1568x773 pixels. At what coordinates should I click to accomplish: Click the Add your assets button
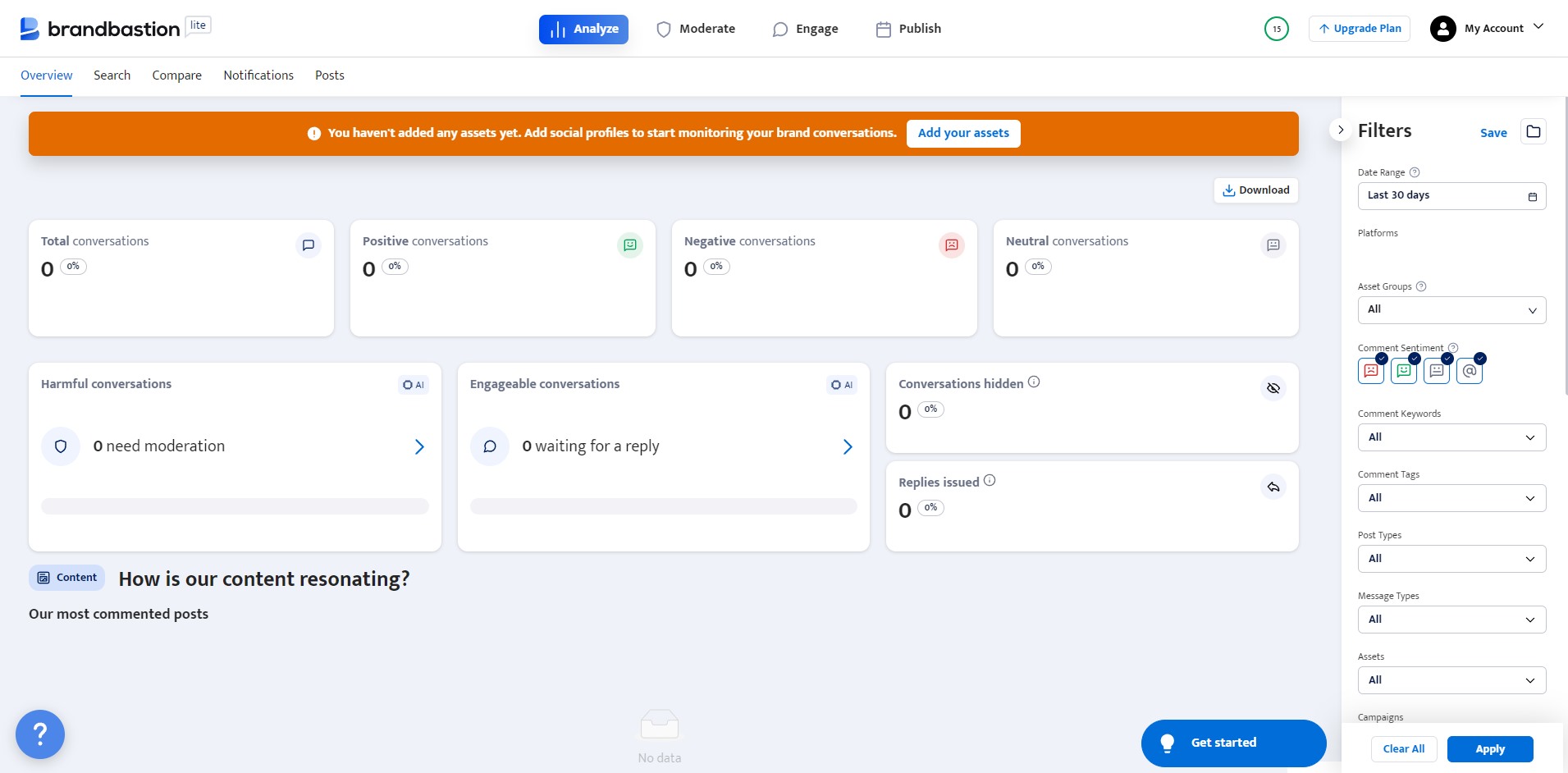coord(963,134)
